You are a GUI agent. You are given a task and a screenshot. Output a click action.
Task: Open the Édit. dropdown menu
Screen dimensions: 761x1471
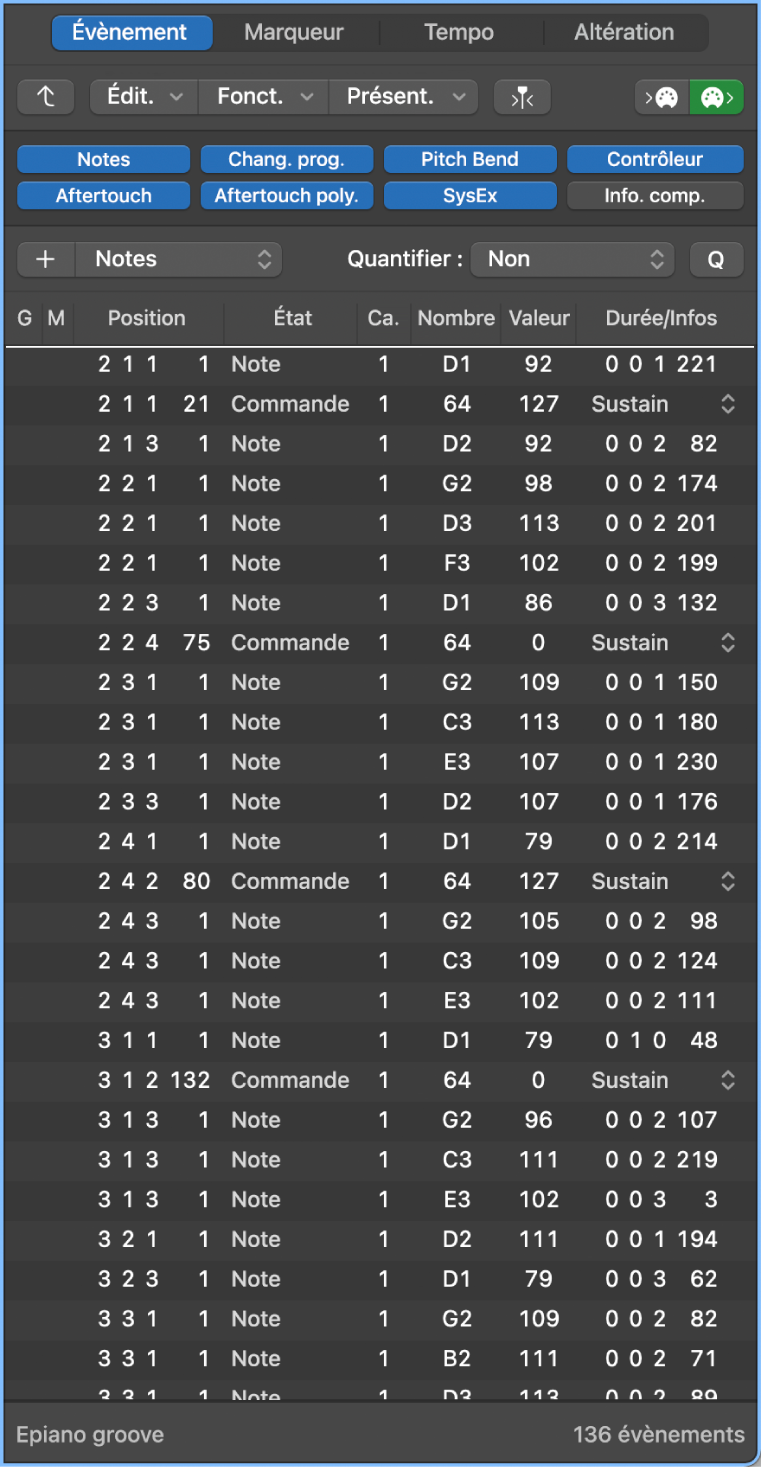click(144, 97)
